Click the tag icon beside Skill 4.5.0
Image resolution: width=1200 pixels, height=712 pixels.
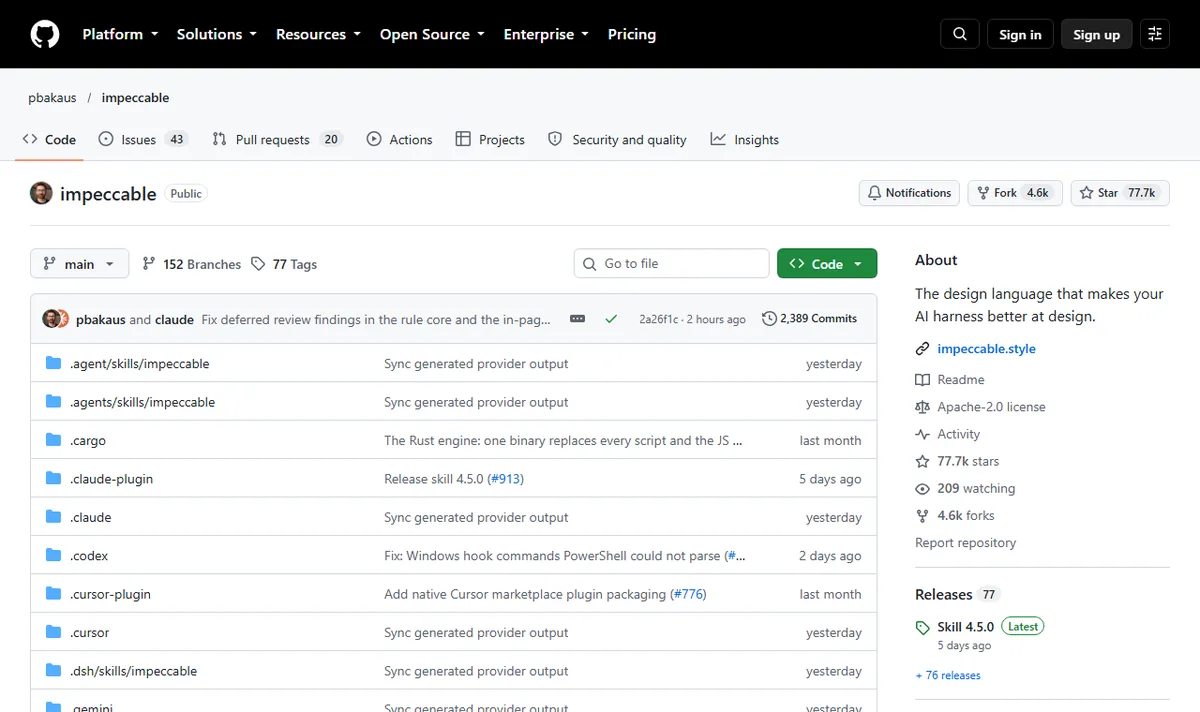click(922, 628)
